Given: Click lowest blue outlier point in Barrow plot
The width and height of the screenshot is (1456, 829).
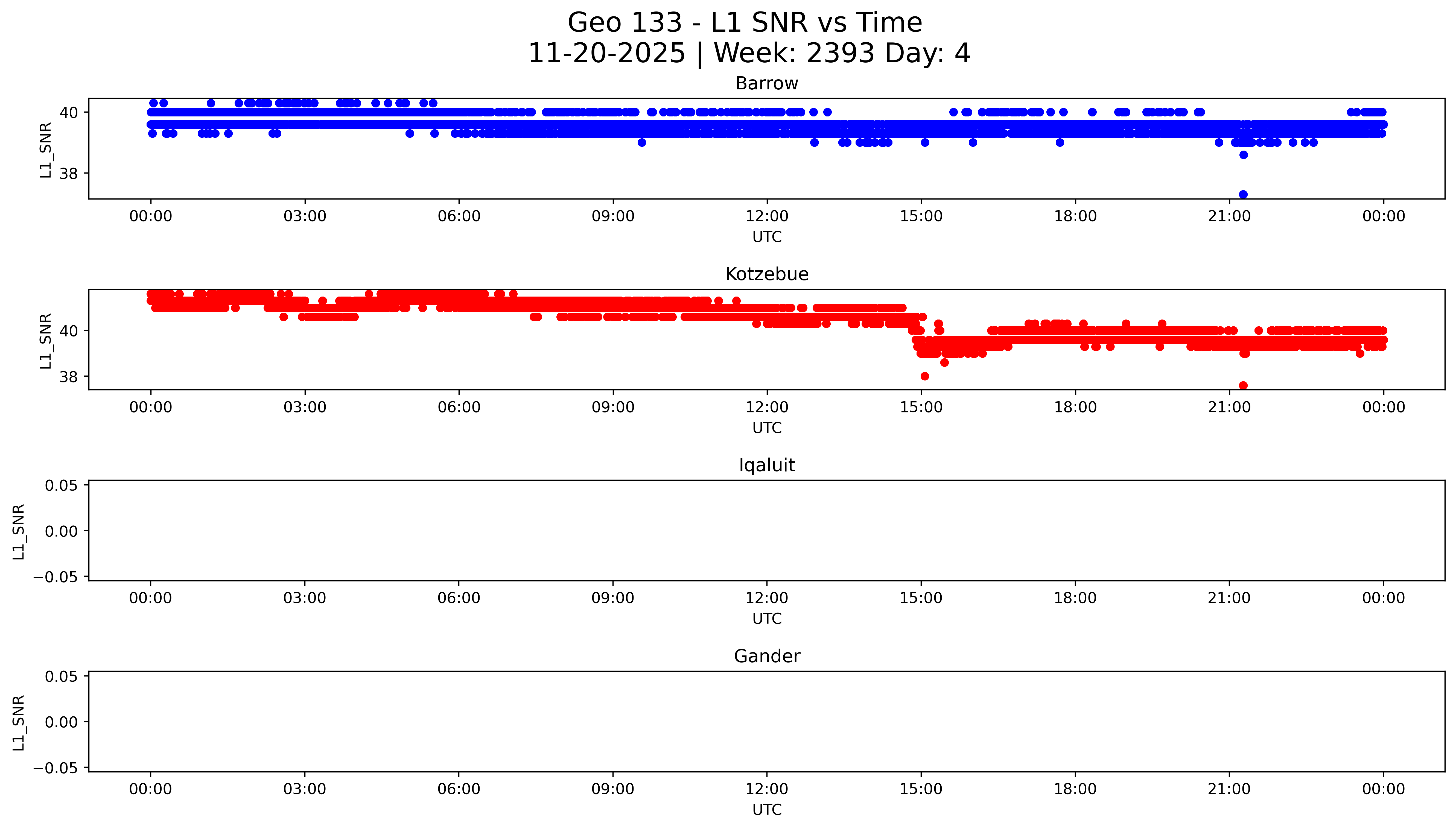Looking at the screenshot, I should pos(1243,195).
